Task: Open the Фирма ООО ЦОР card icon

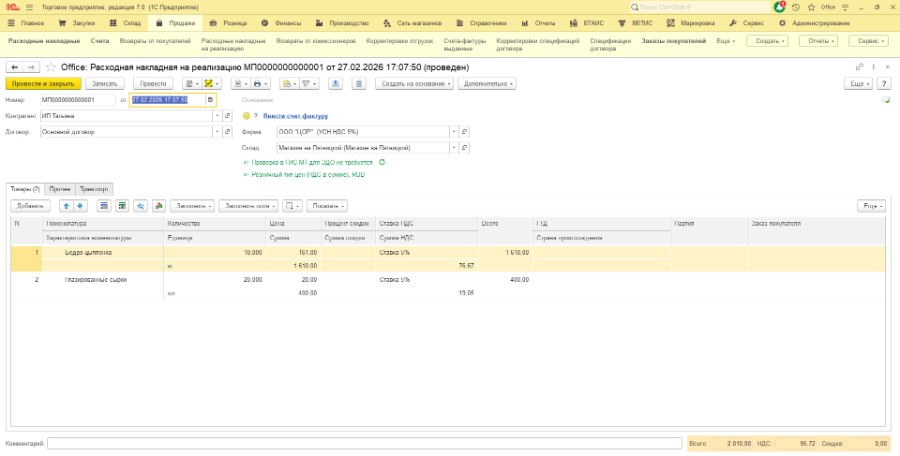Action: 464,132
